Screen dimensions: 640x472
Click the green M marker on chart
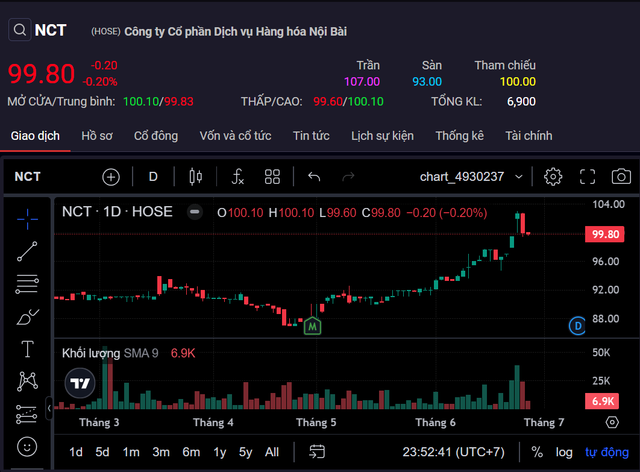(312, 326)
